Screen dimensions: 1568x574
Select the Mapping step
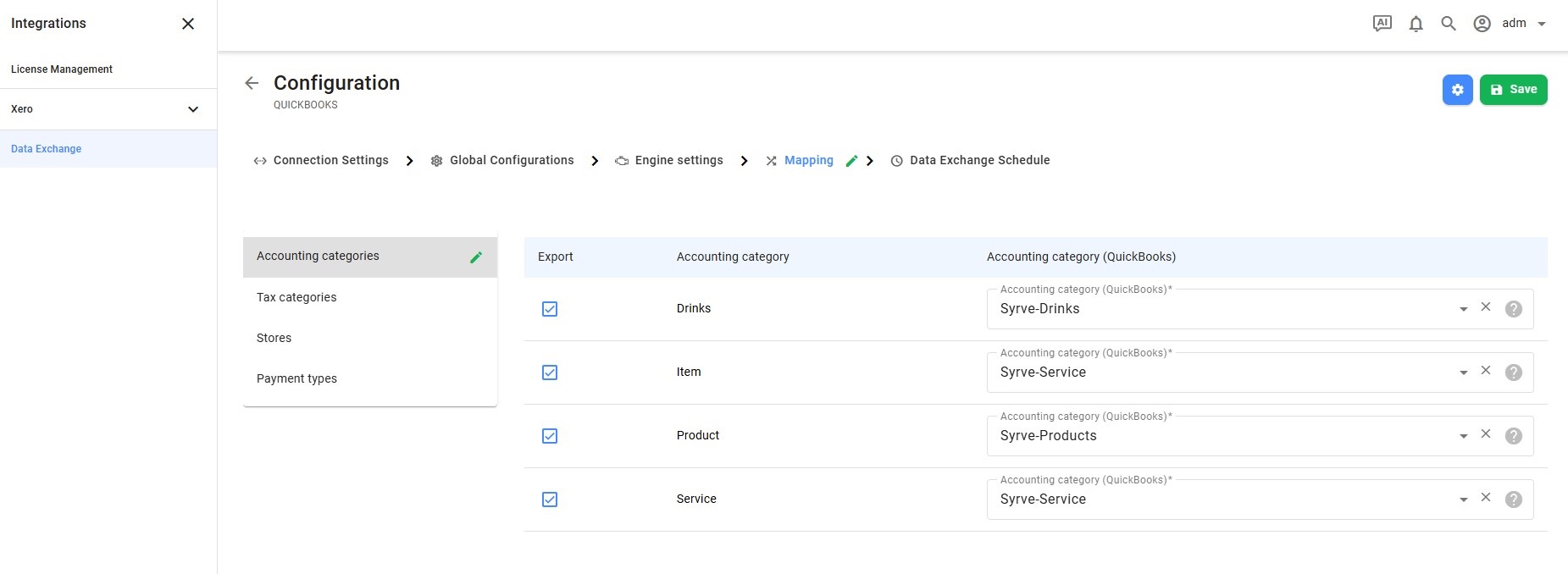pos(808,160)
